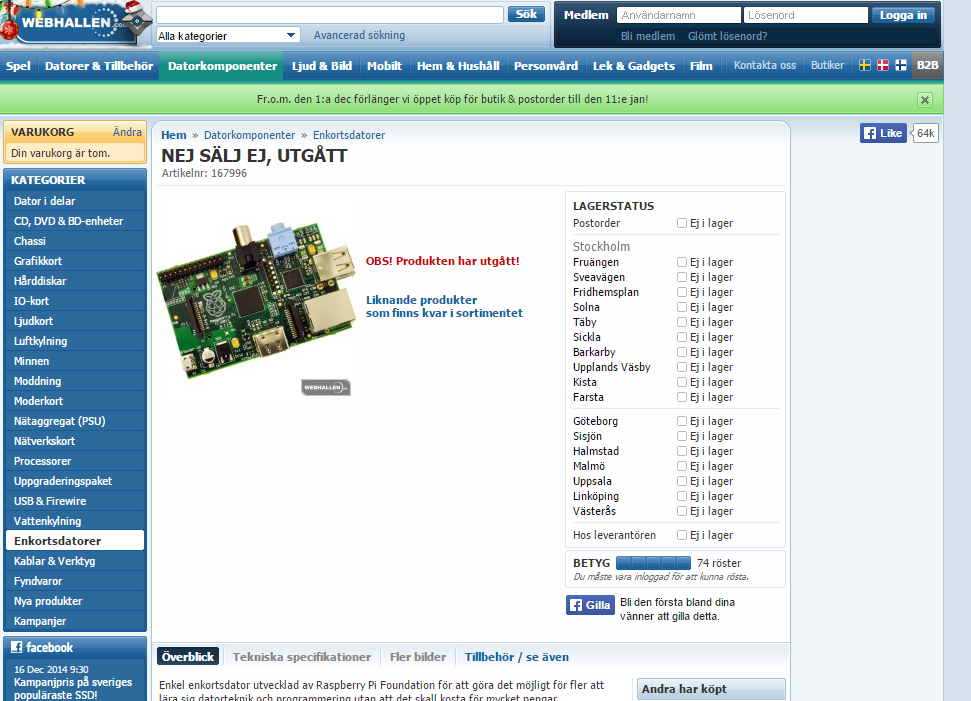The width and height of the screenshot is (971, 701).
Task: Open the B2B link
Action: (927, 65)
